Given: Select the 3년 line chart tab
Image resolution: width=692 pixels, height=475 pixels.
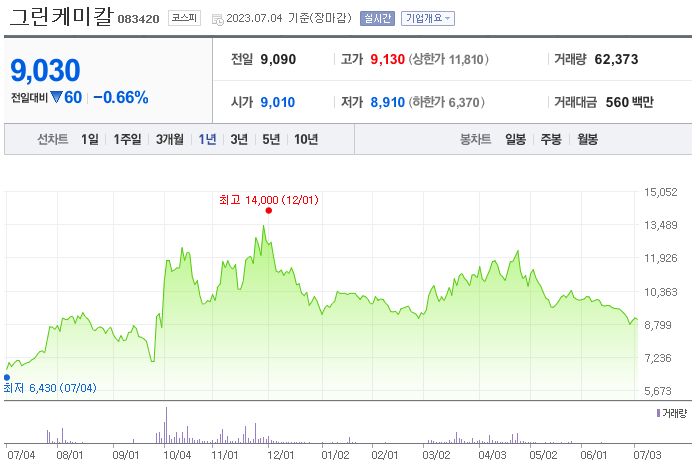Looking at the screenshot, I should point(239,139).
